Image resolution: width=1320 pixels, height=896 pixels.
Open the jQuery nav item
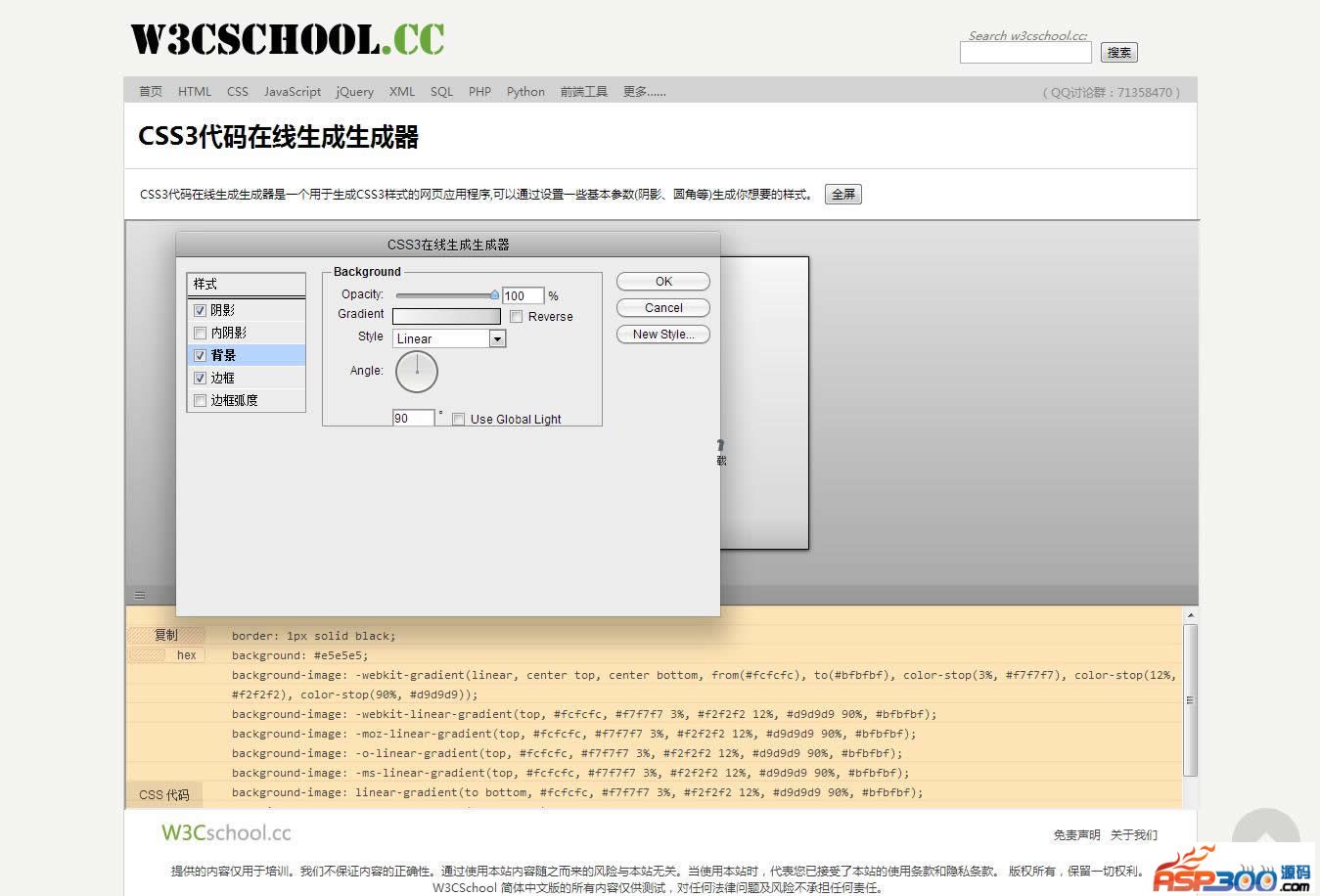[355, 92]
